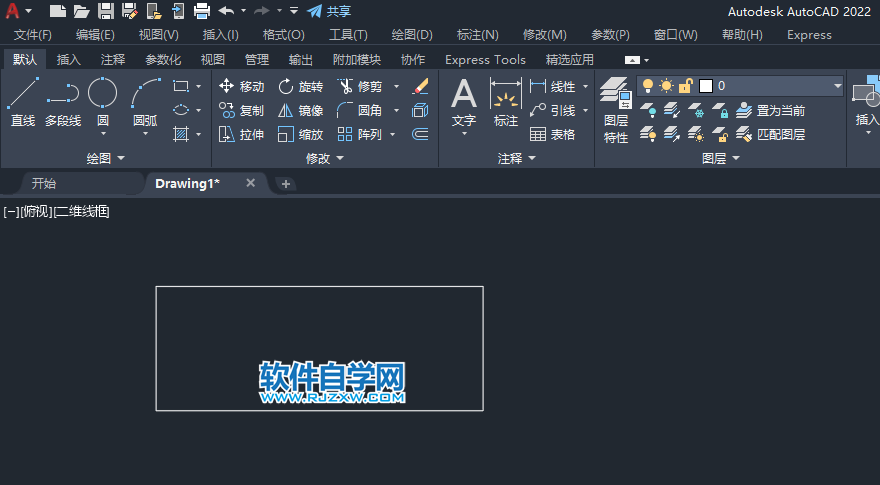Click the Layer Freeze snowflake icon
880x485 pixels.
click(696, 109)
